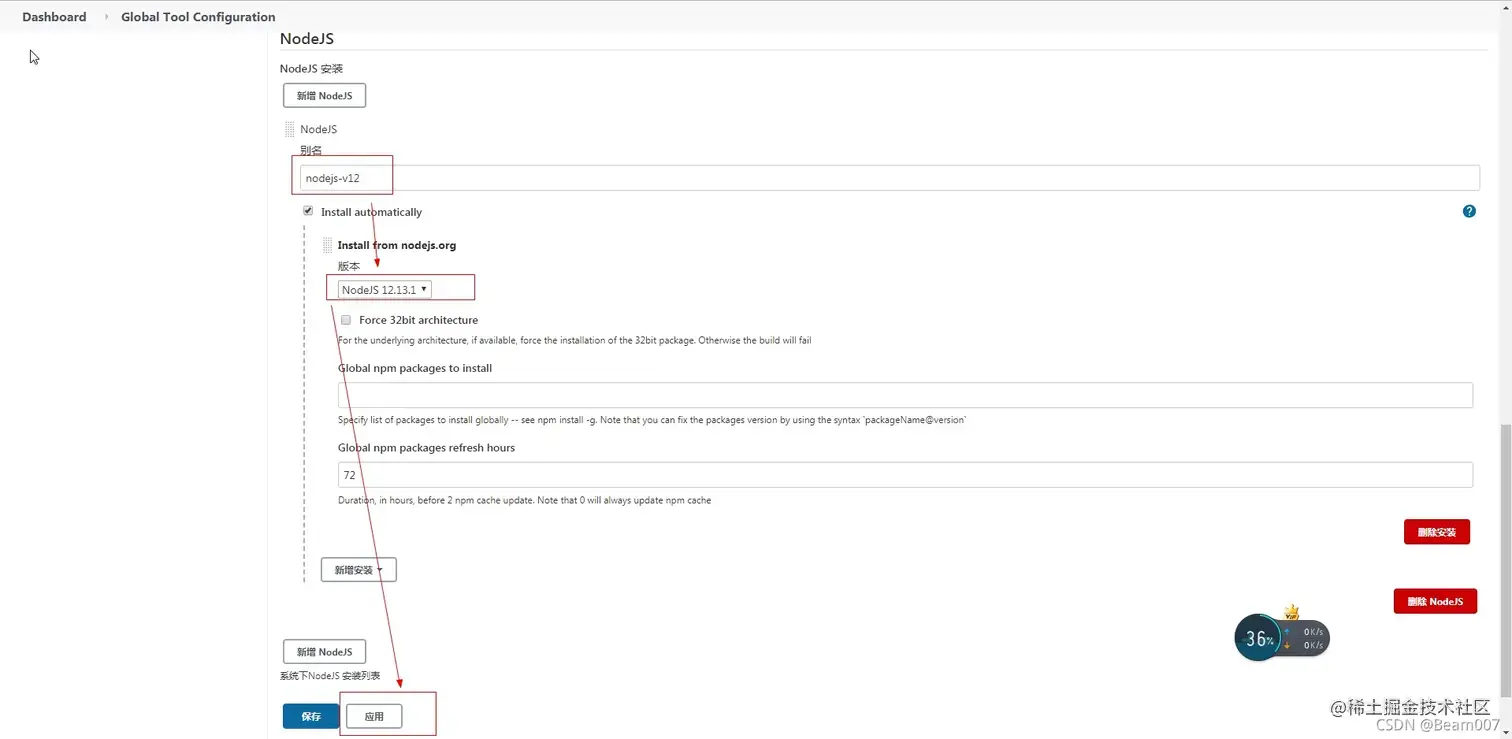Focus the npm packages refresh hours field
1512x739 pixels.
[905, 475]
